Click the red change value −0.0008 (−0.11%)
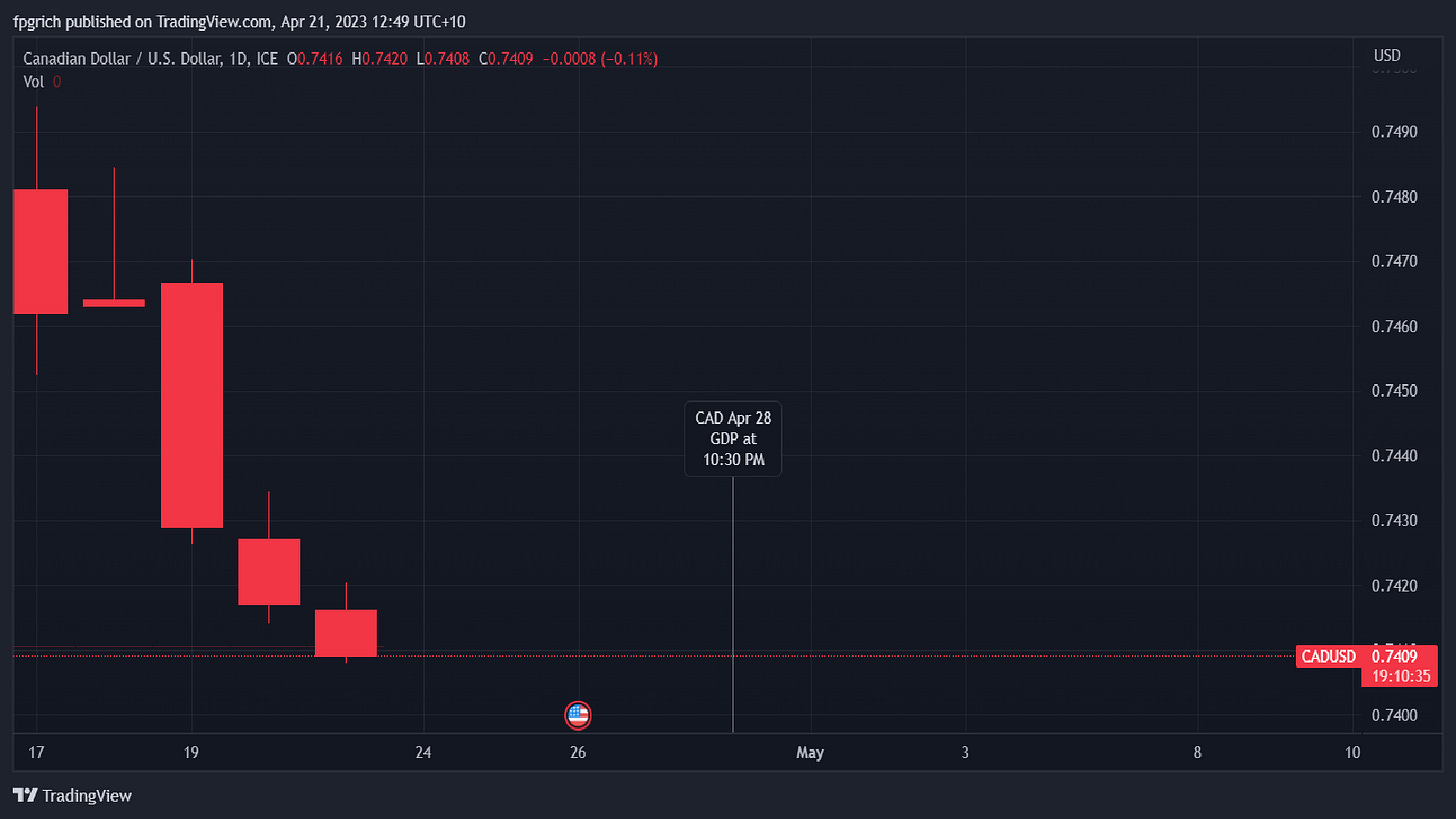 600,60
